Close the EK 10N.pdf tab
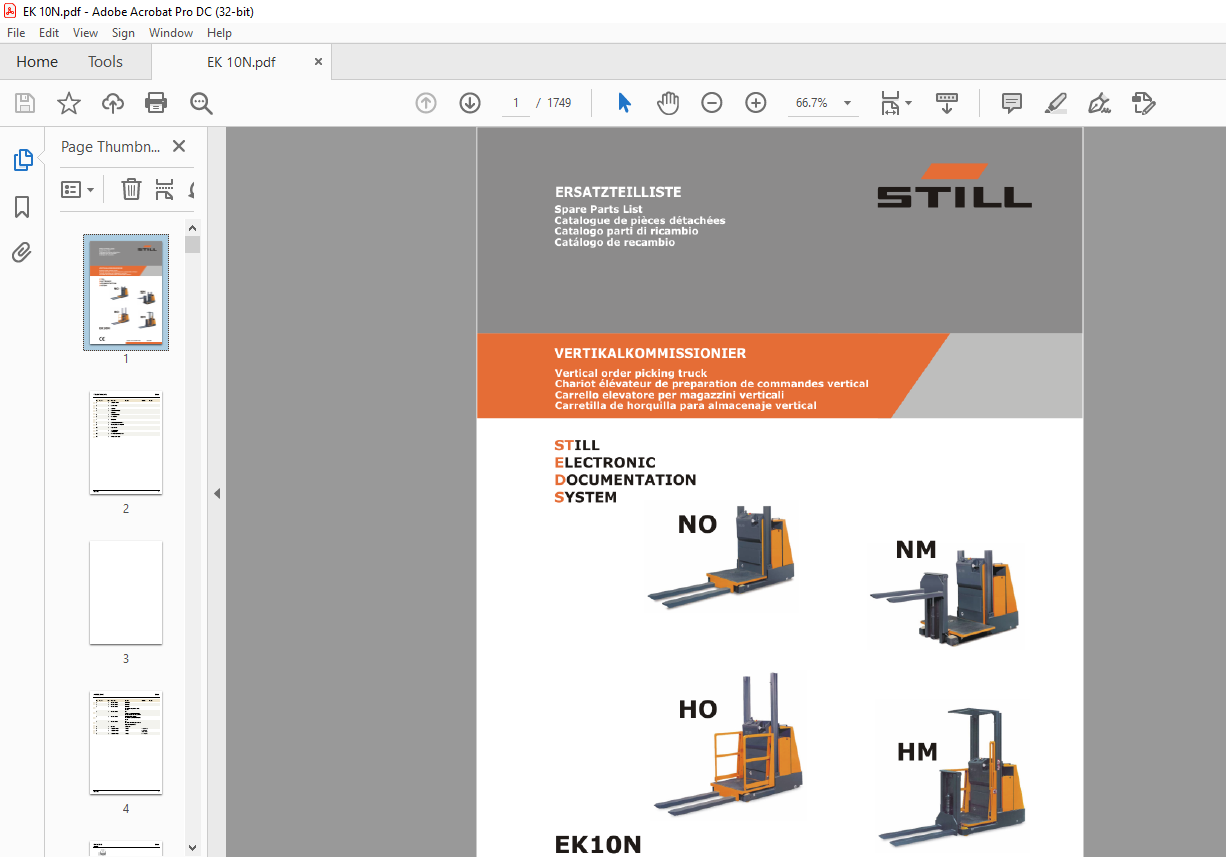This screenshot has height=857, width=1226. [x=319, y=62]
